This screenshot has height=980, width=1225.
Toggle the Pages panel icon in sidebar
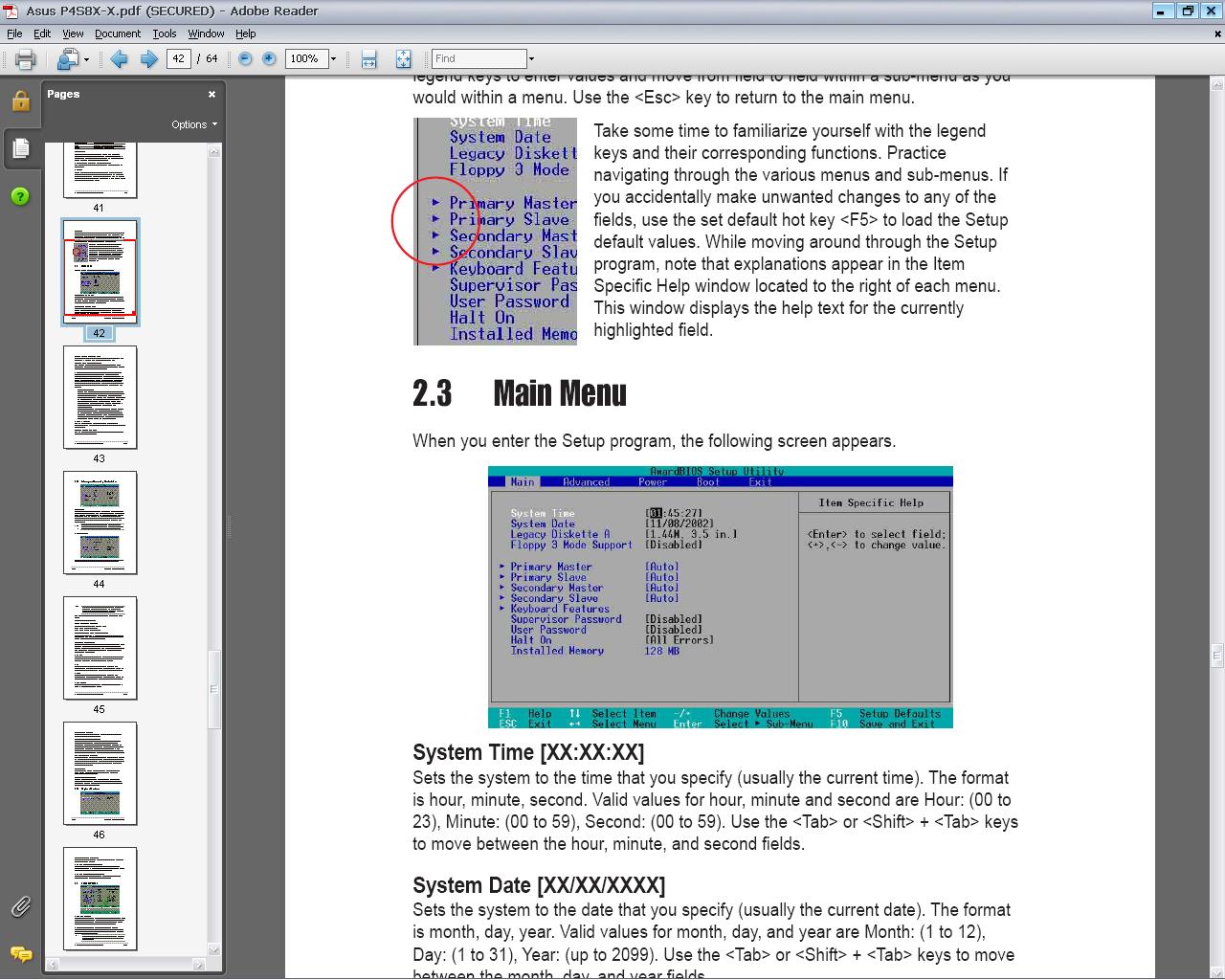pos(20,148)
